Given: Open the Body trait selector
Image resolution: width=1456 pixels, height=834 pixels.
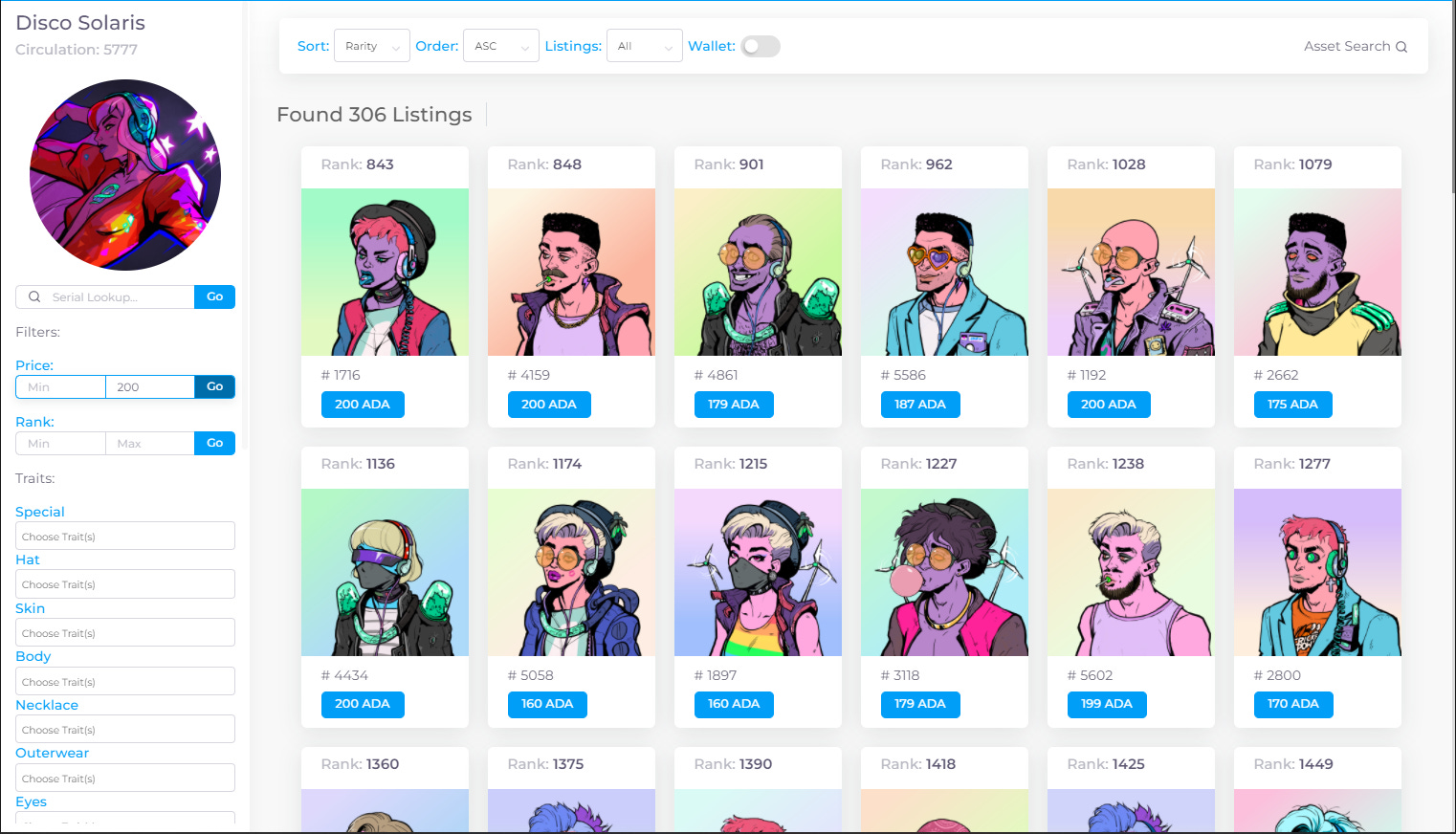Looking at the screenshot, I should pyautogui.click(x=125, y=681).
